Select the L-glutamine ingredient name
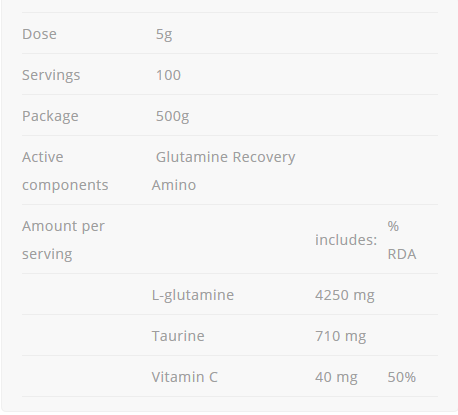Screen dimensions: 458x415 click(193, 296)
